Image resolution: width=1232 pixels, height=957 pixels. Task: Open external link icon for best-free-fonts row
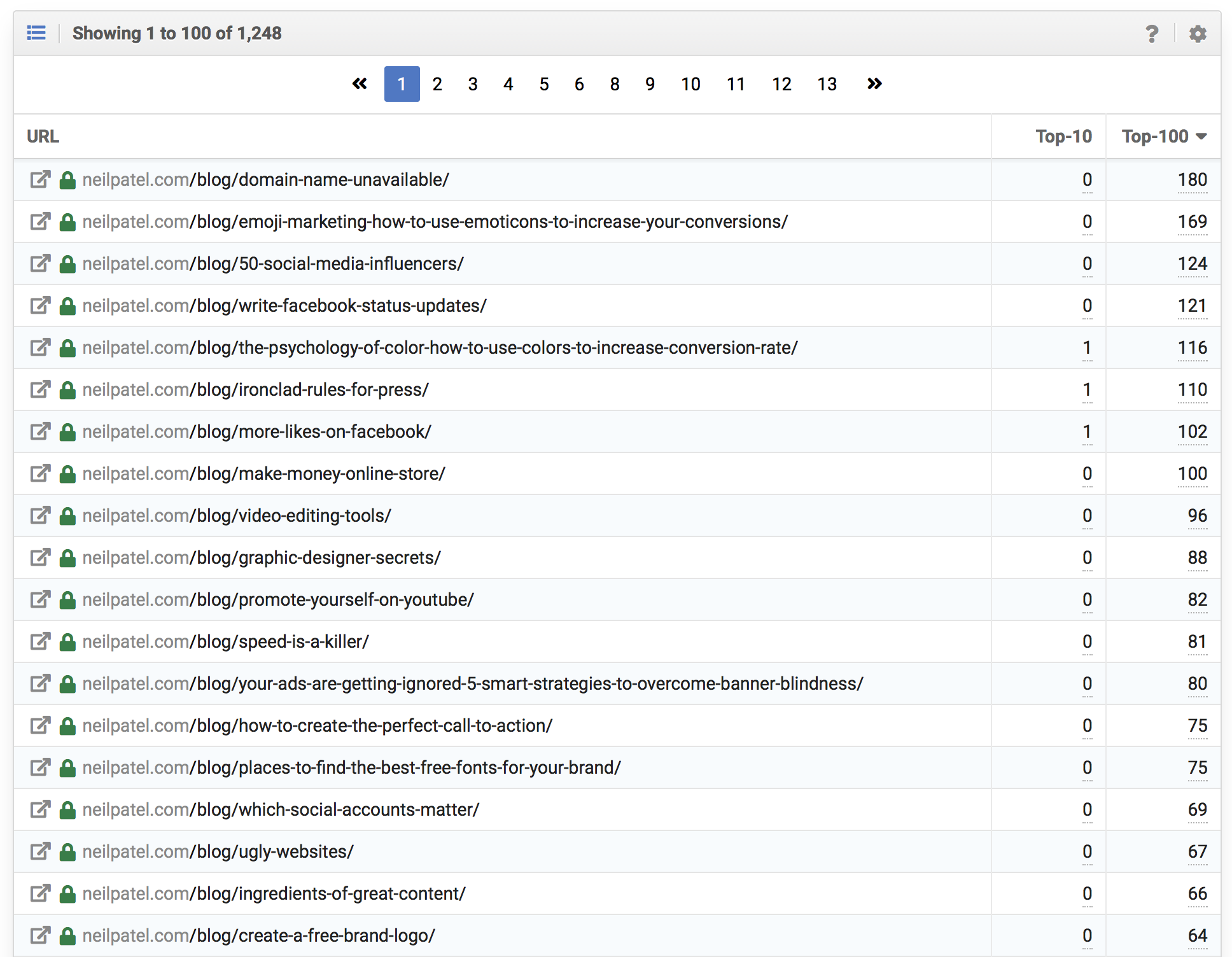pyautogui.click(x=40, y=767)
